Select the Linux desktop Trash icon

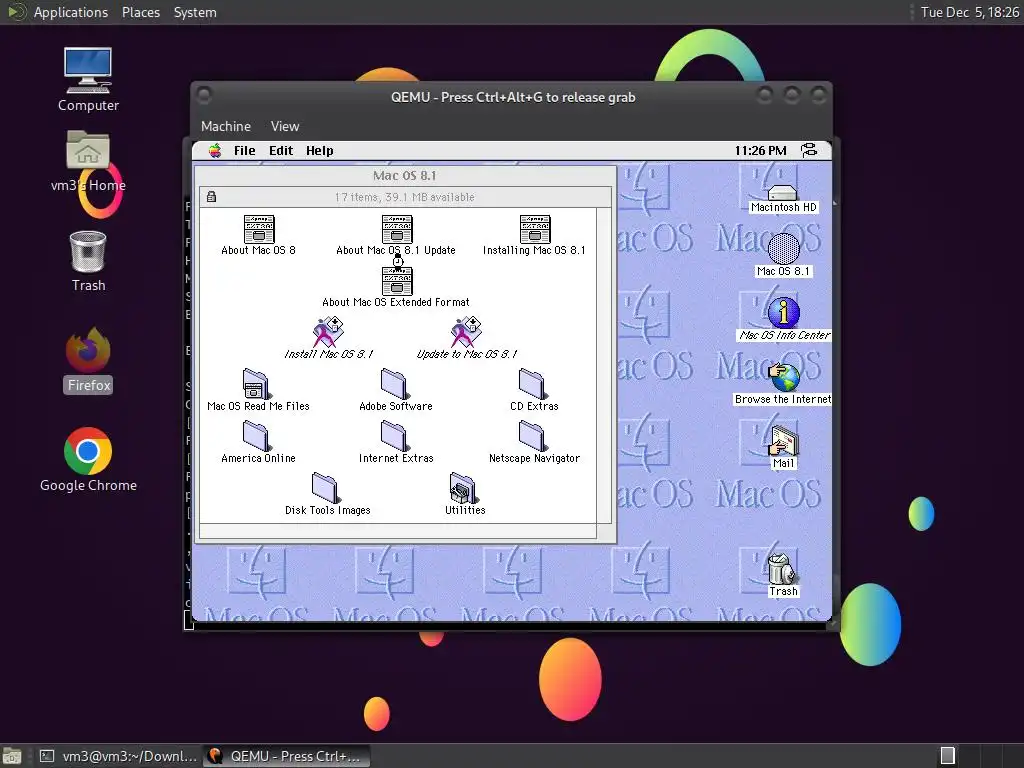pyautogui.click(x=88, y=251)
